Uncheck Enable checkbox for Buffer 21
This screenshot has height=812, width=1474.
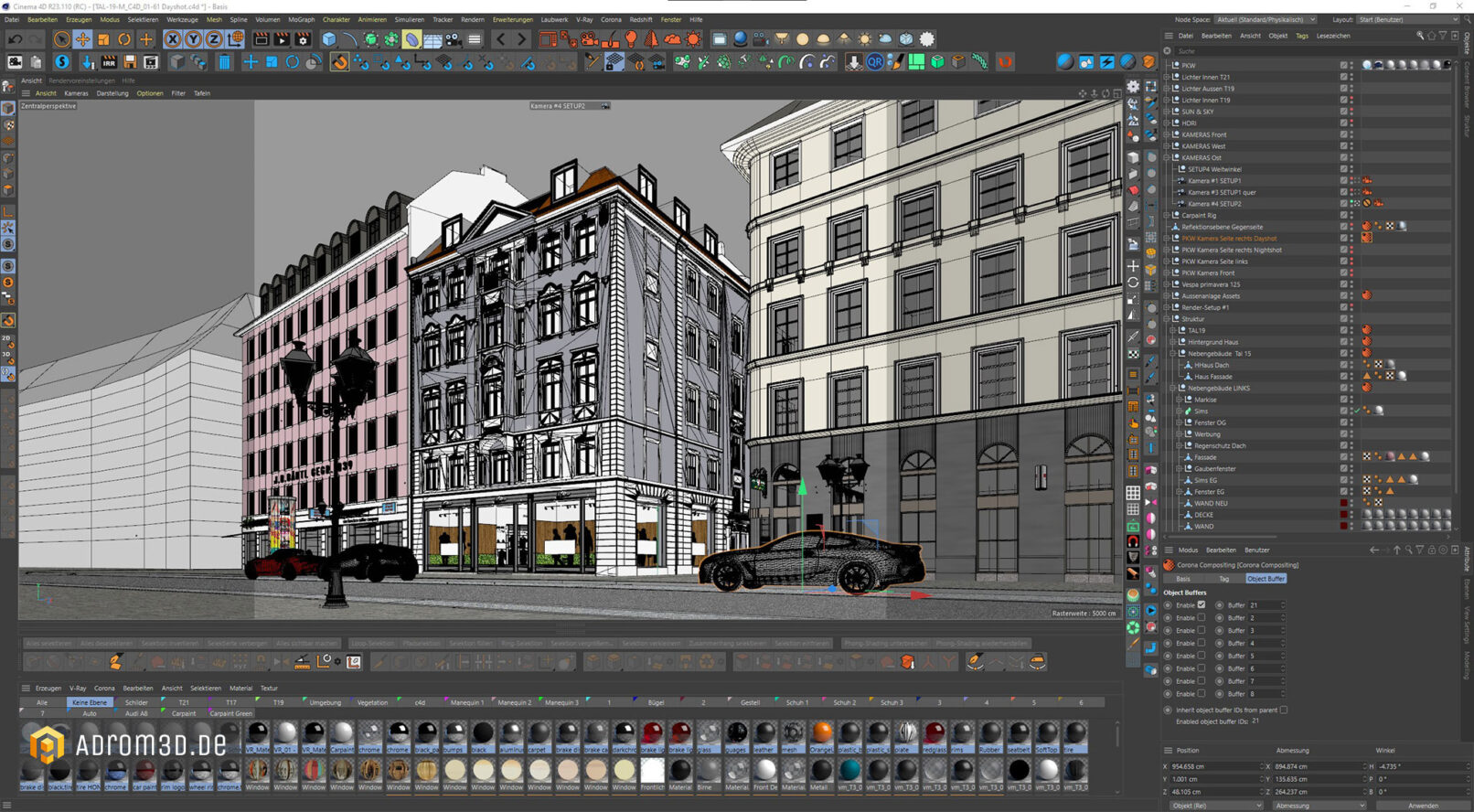[1202, 605]
